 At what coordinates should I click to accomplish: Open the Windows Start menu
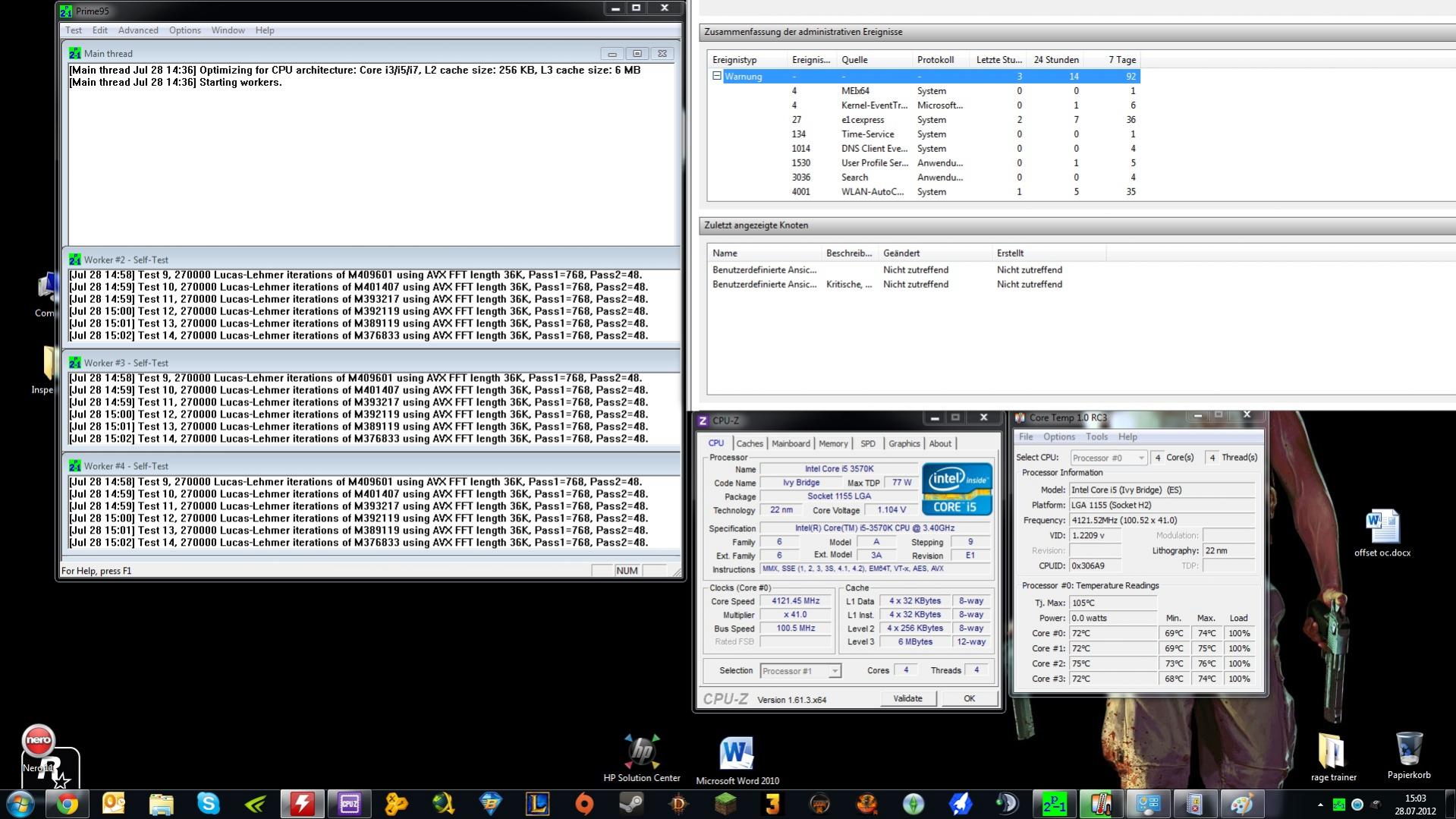tap(20, 804)
